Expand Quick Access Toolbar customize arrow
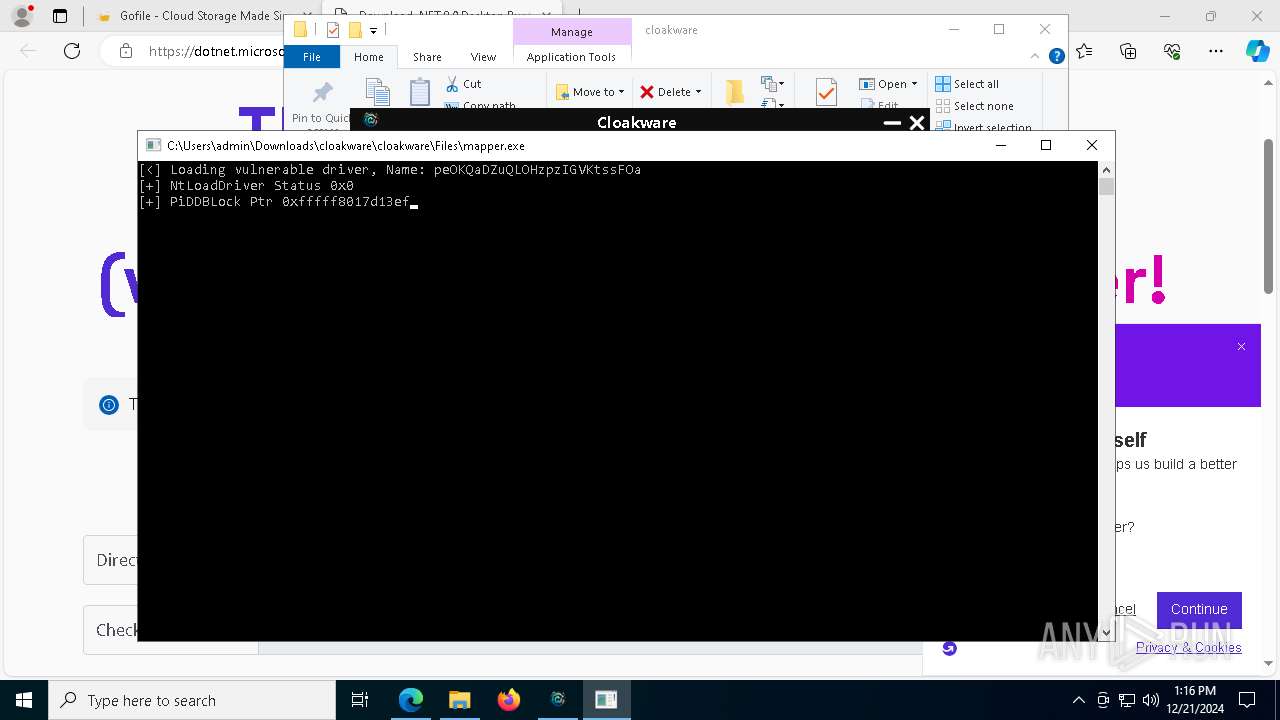The width and height of the screenshot is (1280, 720). tap(373, 30)
